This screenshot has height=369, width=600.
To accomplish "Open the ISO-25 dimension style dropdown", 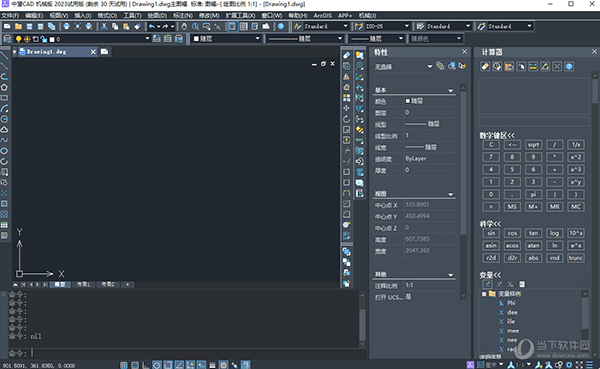I will click(407, 26).
